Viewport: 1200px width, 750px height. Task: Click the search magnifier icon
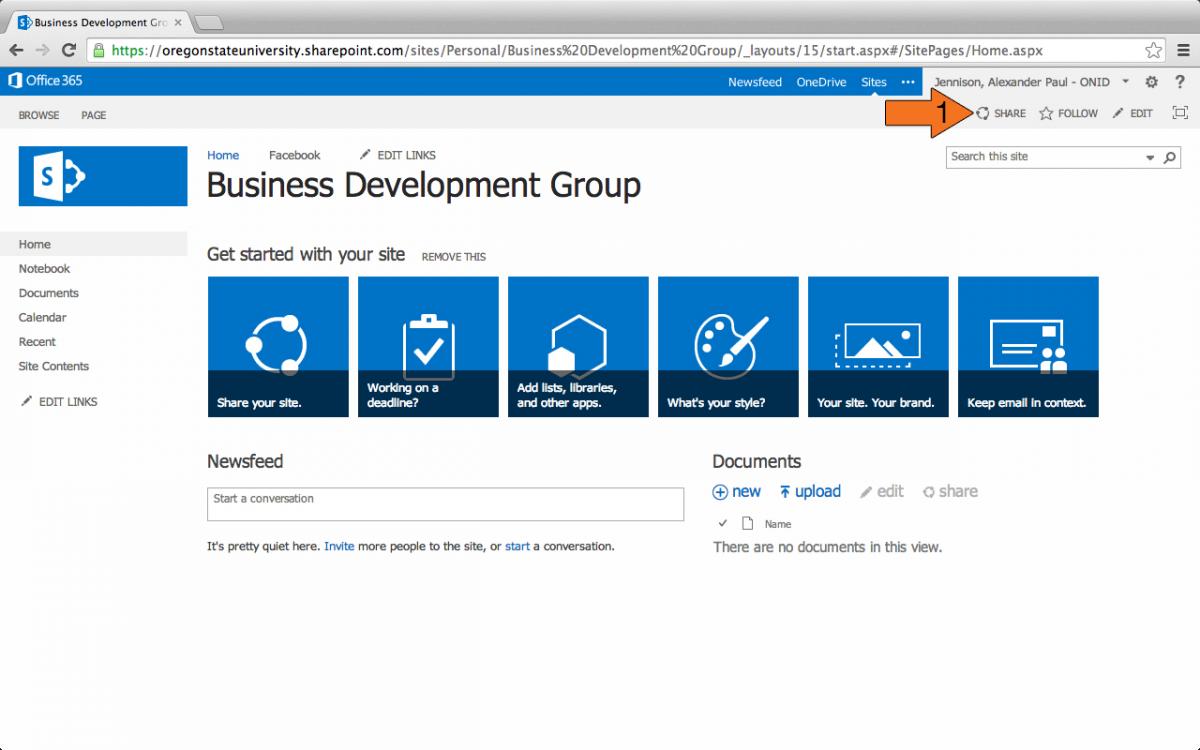1170,157
